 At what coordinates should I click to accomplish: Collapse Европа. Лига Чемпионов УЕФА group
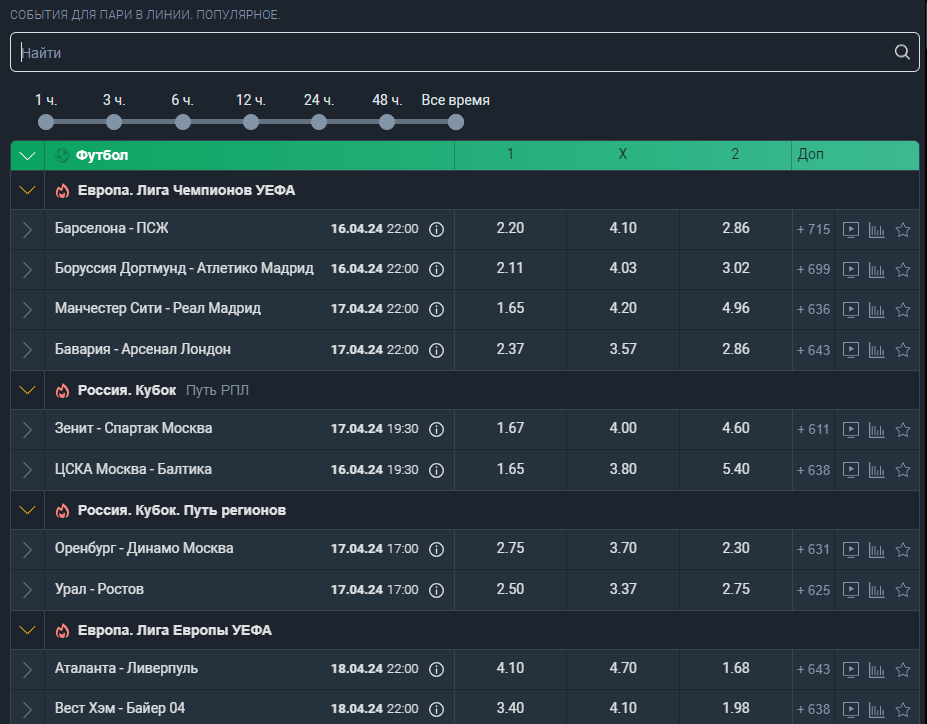tap(27, 190)
